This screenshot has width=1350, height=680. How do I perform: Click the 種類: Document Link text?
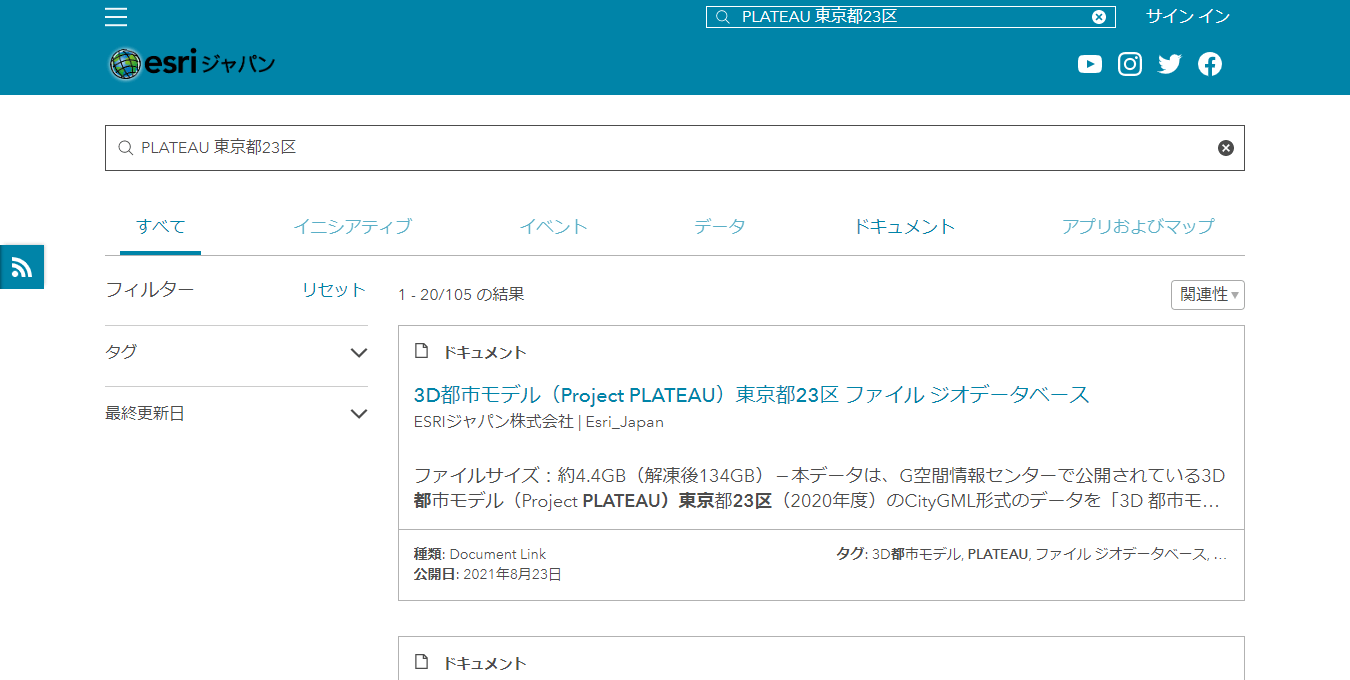[x=480, y=554]
